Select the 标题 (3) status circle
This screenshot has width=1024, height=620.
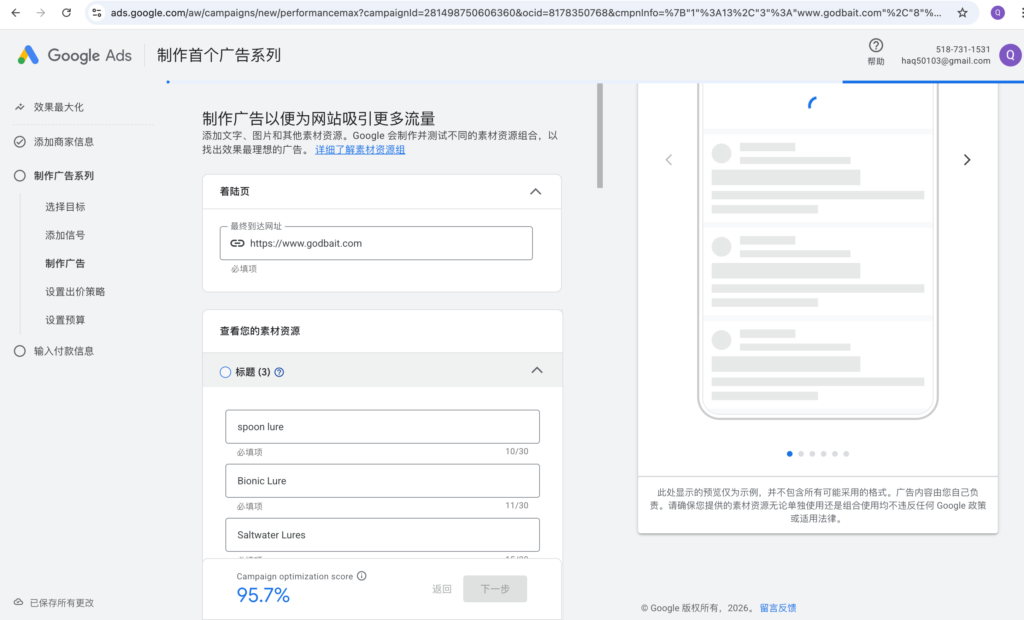click(x=225, y=372)
